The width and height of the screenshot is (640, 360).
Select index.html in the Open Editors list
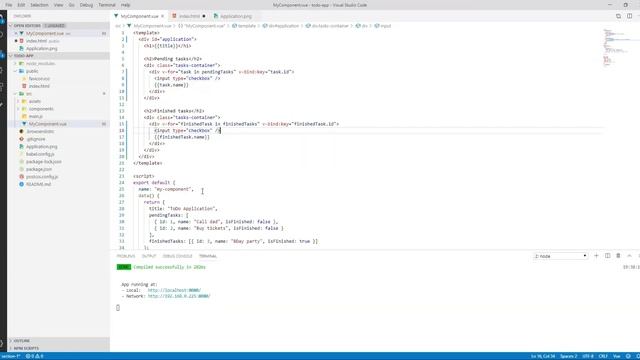pos(58,41)
